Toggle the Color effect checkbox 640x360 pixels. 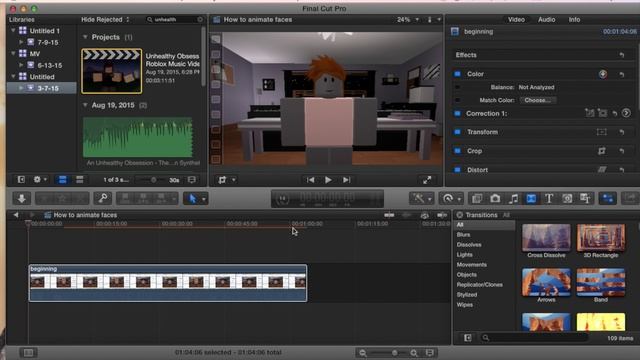click(x=457, y=74)
